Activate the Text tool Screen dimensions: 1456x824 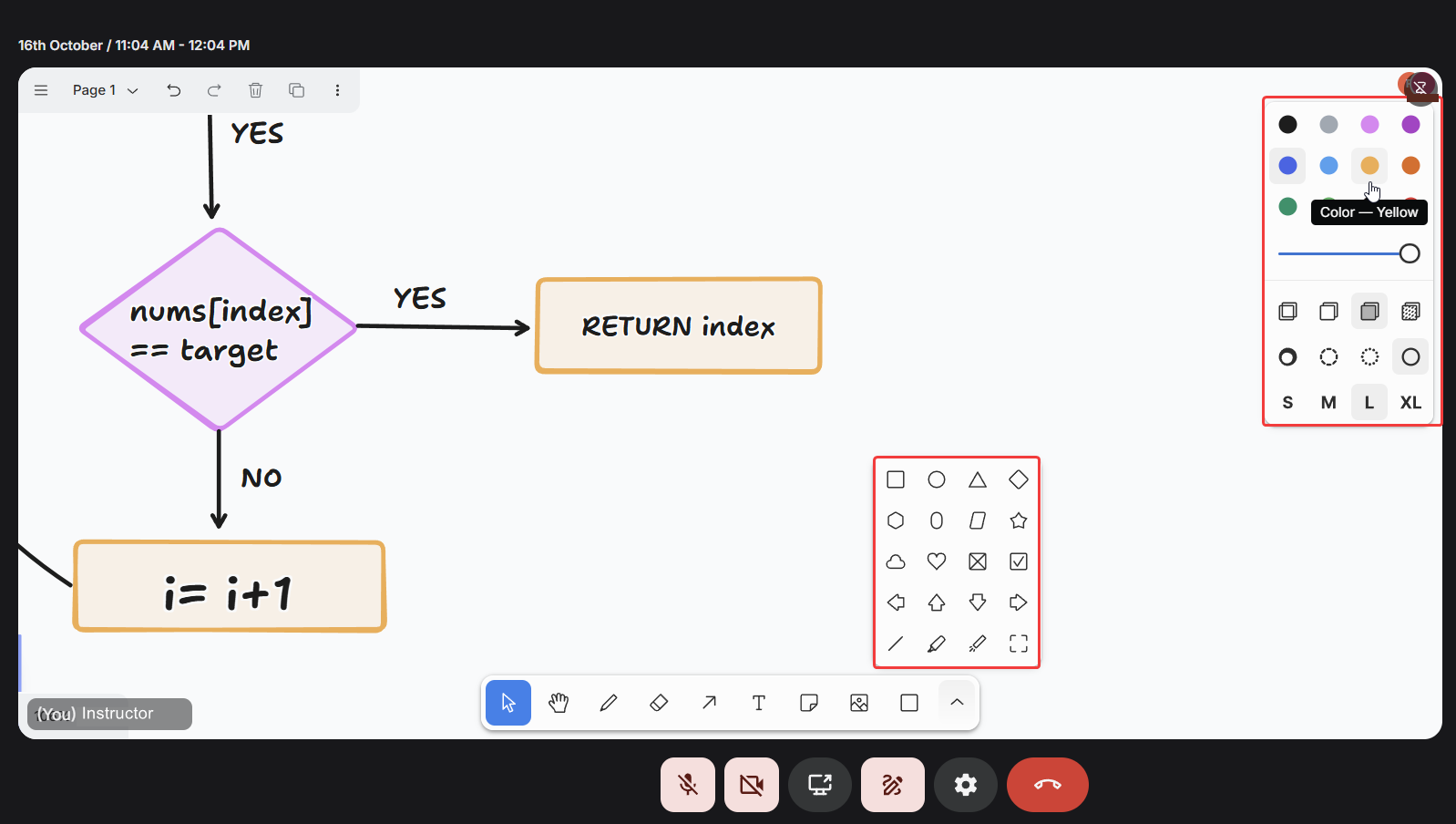[x=759, y=703]
